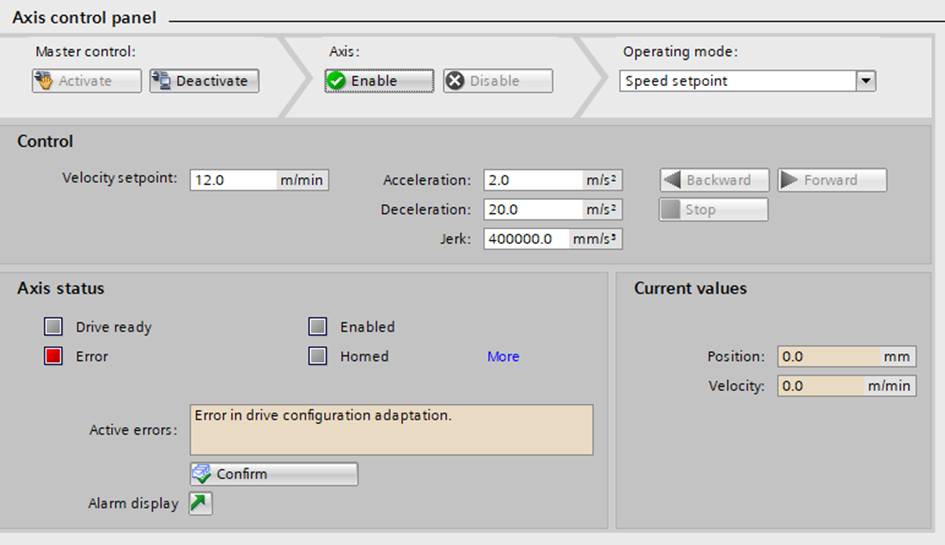Click the red Error status indicator

pyautogui.click(x=53, y=356)
